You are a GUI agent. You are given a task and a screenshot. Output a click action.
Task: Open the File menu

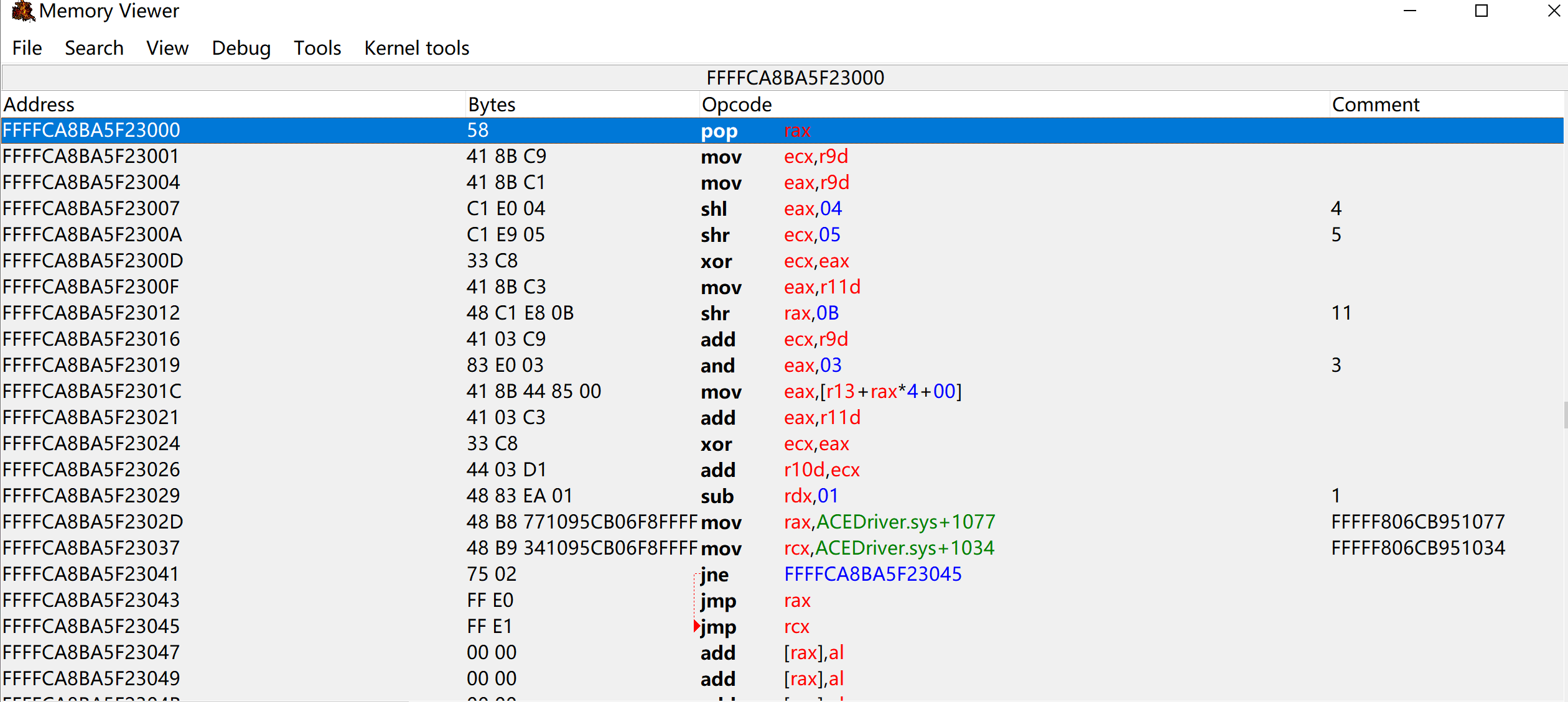pyautogui.click(x=27, y=48)
